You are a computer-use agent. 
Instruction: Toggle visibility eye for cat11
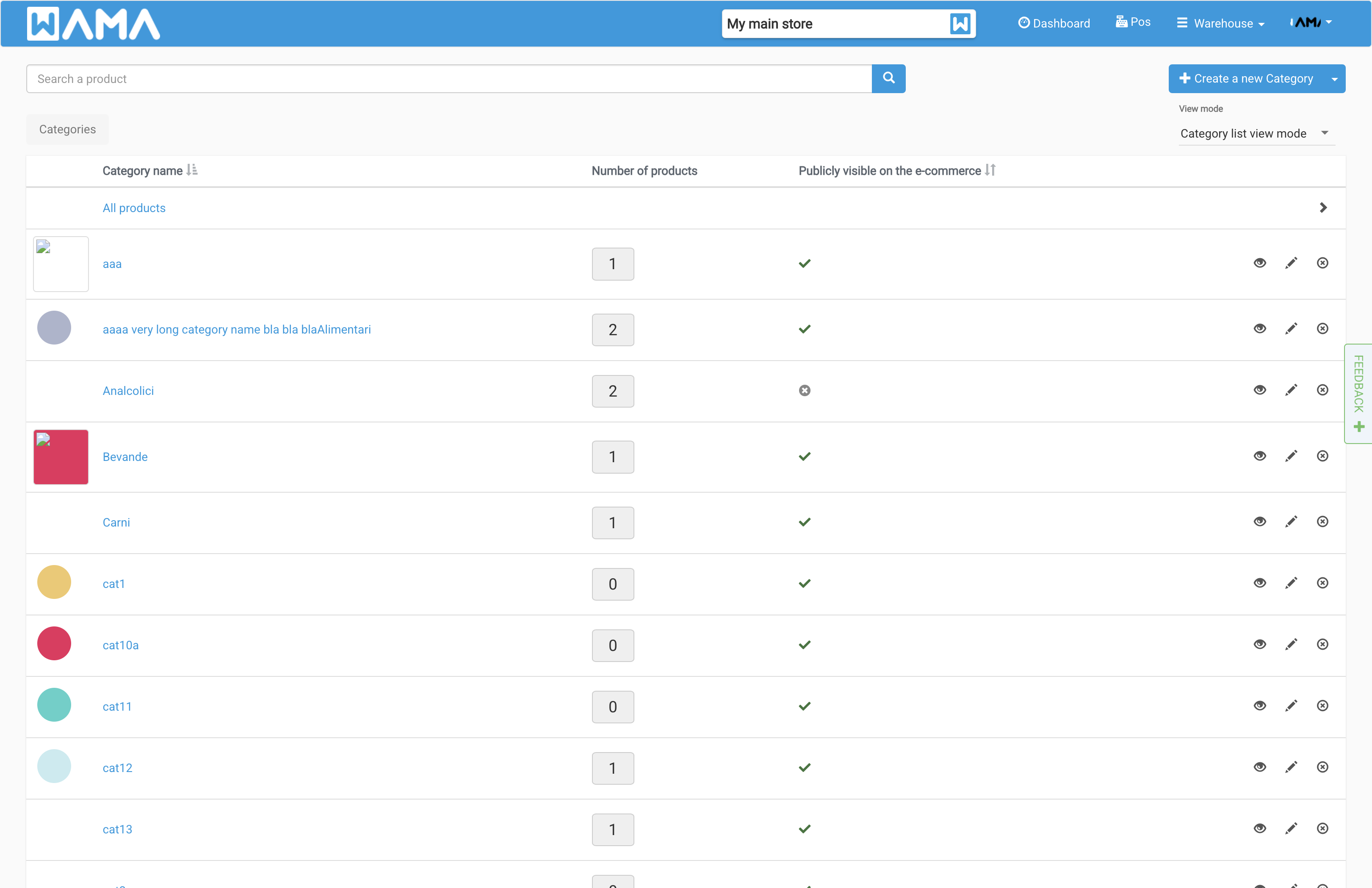tap(1260, 706)
